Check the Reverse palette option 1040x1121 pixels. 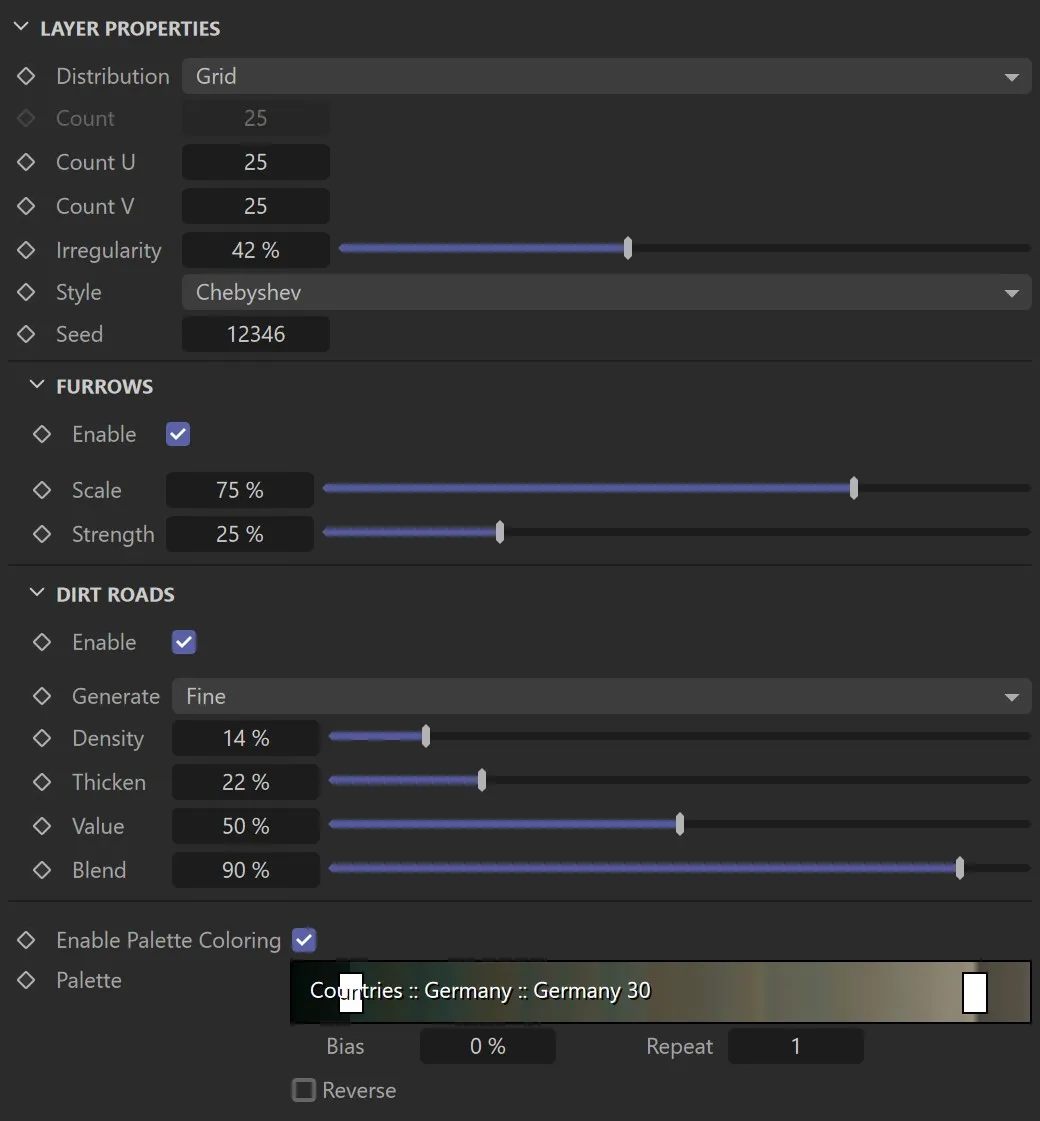[x=304, y=1090]
